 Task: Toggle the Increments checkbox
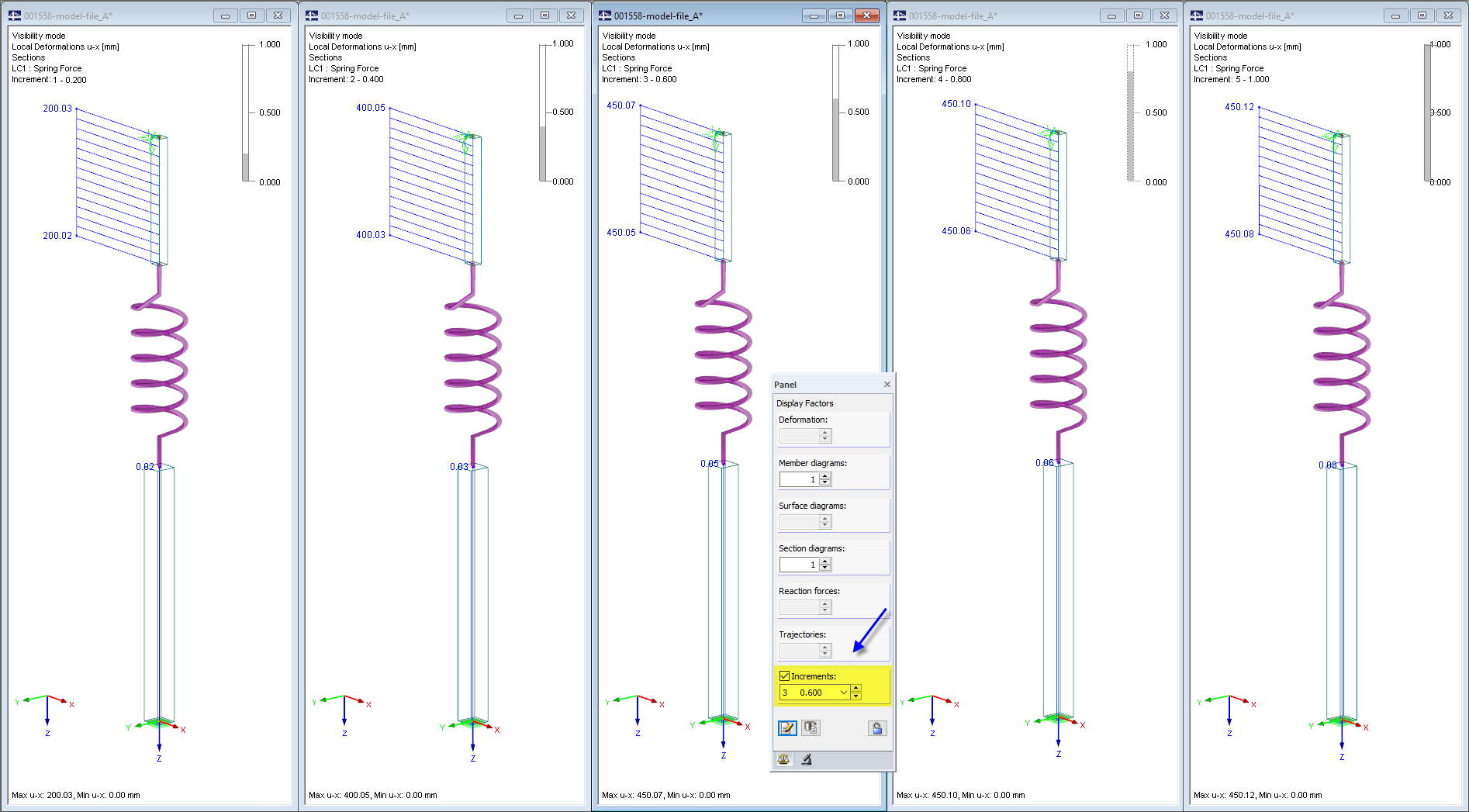[784, 676]
